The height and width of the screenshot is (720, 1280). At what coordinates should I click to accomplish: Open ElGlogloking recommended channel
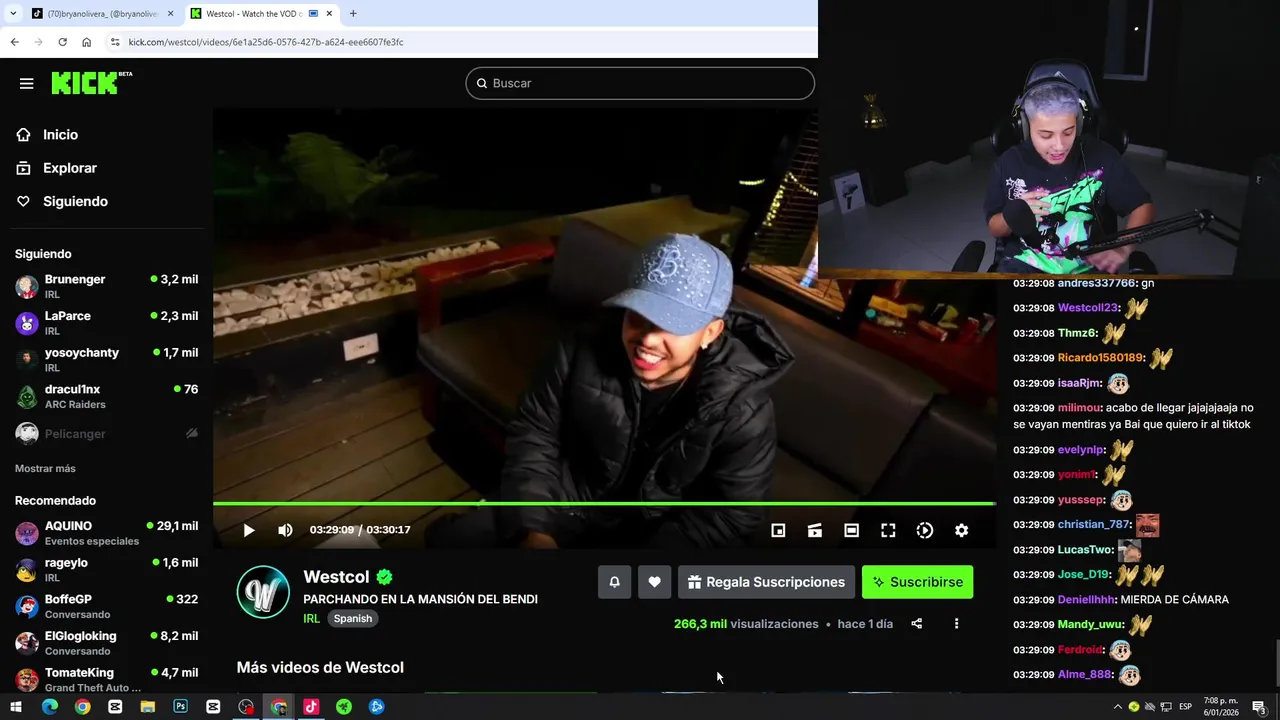[106, 643]
